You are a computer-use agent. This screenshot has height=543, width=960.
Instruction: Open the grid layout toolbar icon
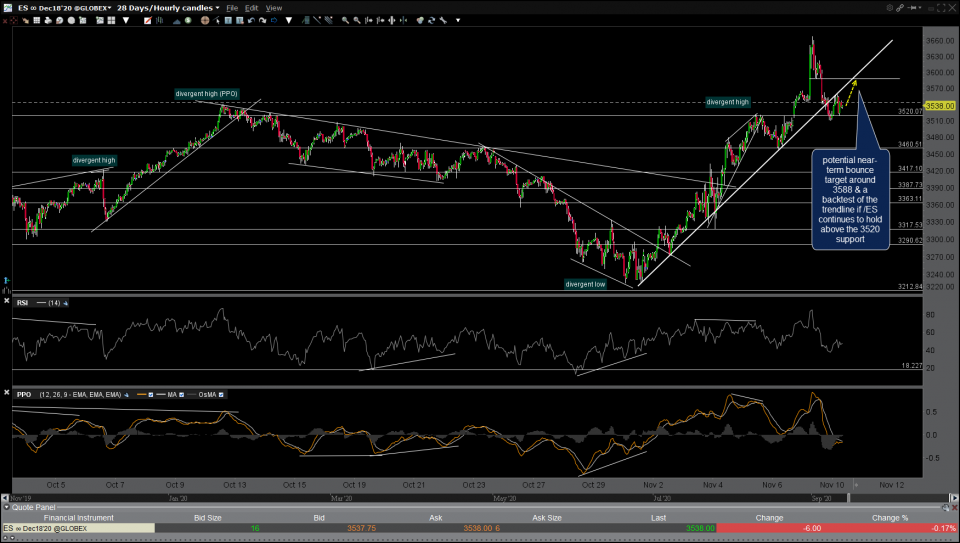pos(111,20)
